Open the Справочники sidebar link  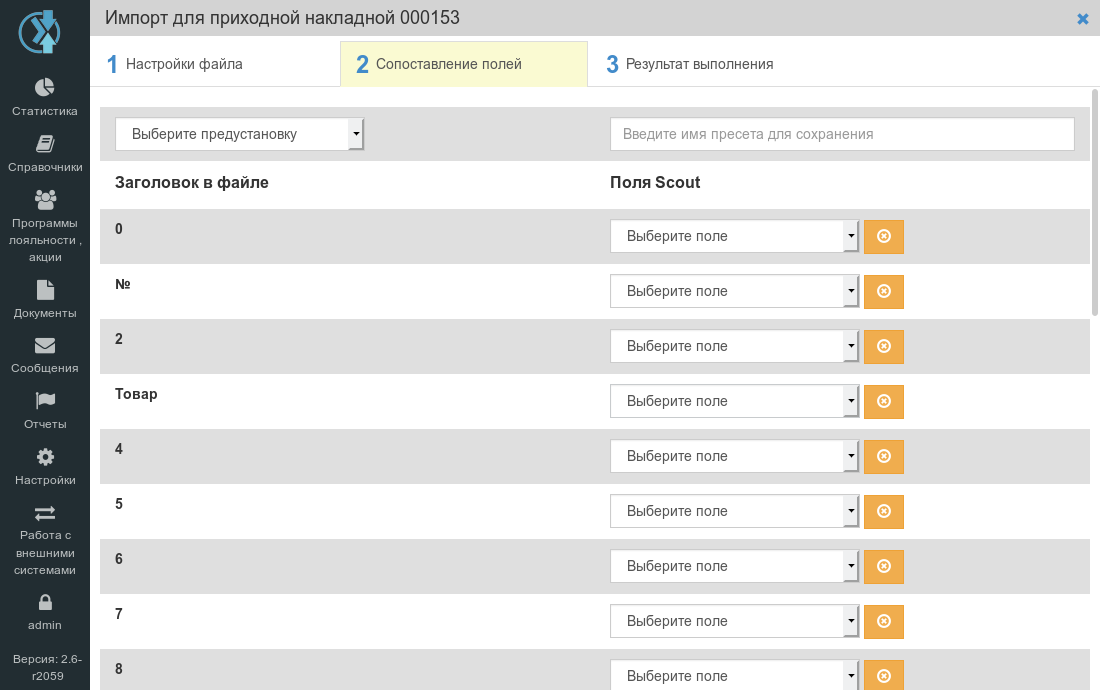click(45, 167)
